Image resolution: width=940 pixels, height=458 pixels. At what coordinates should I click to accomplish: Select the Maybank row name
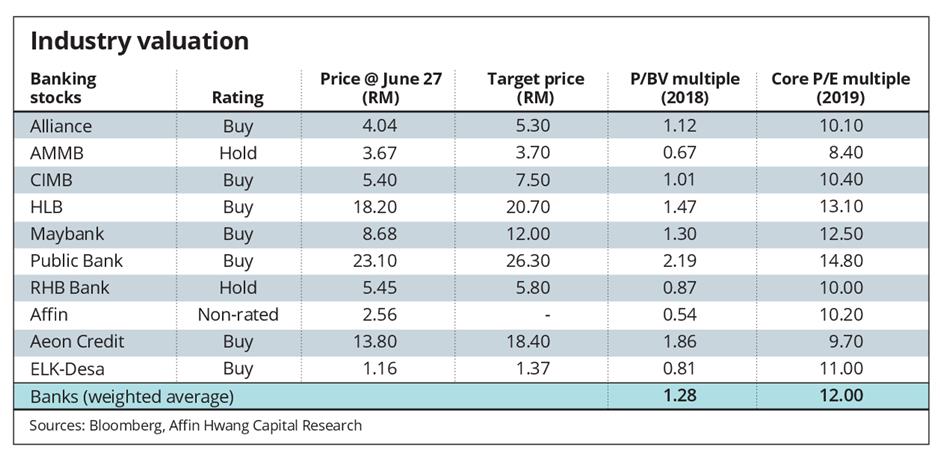pyautogui.click(x=66, y=234)
